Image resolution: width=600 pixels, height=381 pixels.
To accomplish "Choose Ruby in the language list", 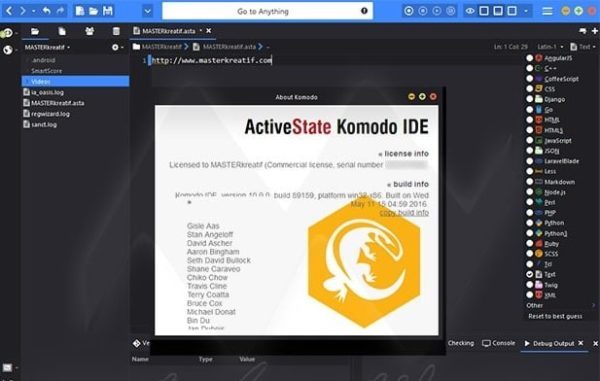I will point(551,244).
